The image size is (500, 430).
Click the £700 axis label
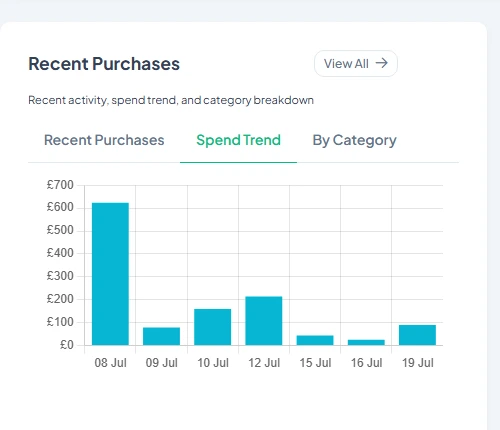pos(60,185)
